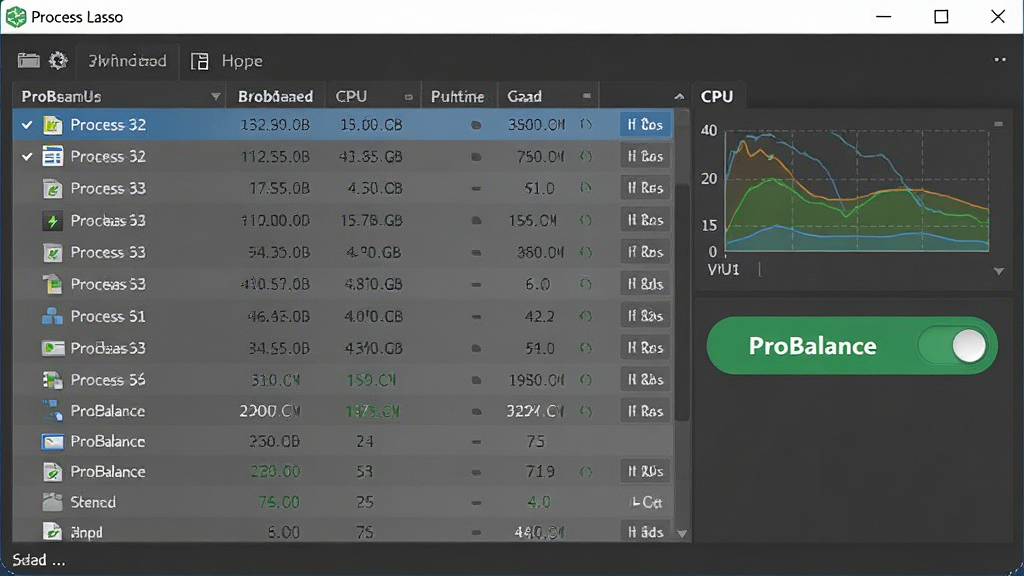This screenshot has height=576, width=1024.
Task: Click the button on highlighted Process 32 row
Action: 645,124
